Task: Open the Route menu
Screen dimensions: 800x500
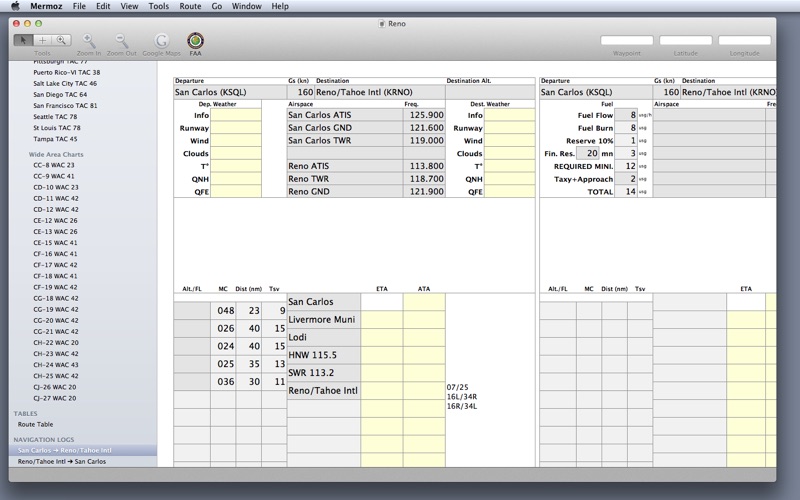Action: [x=190, y=6]
